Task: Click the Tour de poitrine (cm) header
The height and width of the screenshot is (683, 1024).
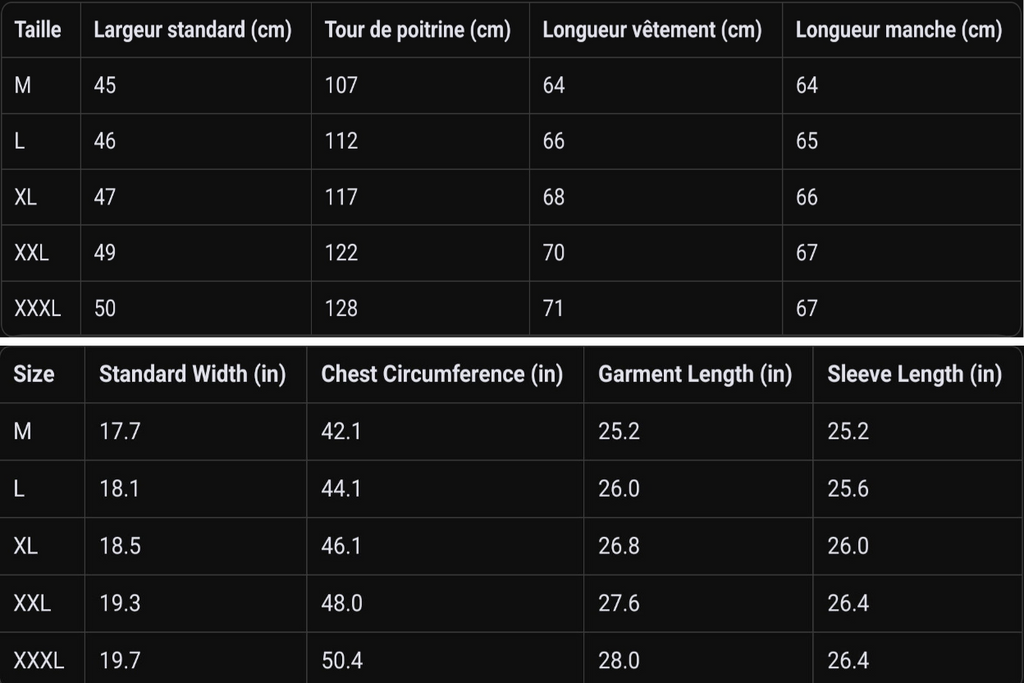Action: [x=417, y=30]
